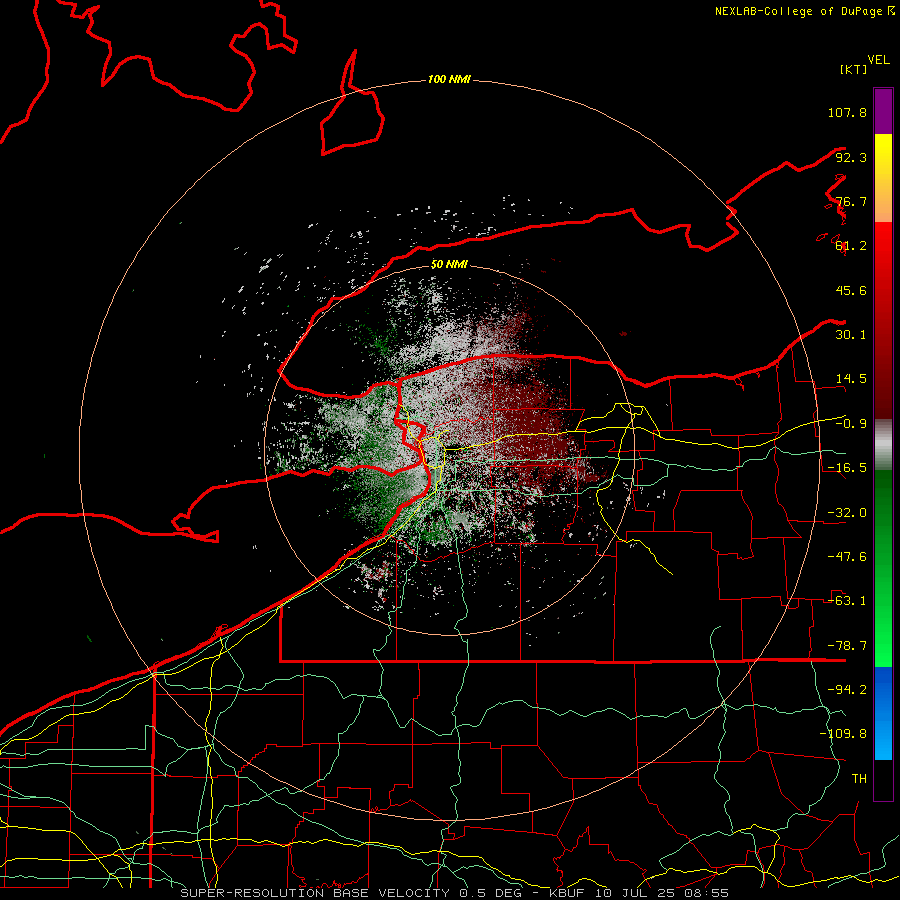
Task: Pick the gray near-zero segment of the scale
Action: 883,445
